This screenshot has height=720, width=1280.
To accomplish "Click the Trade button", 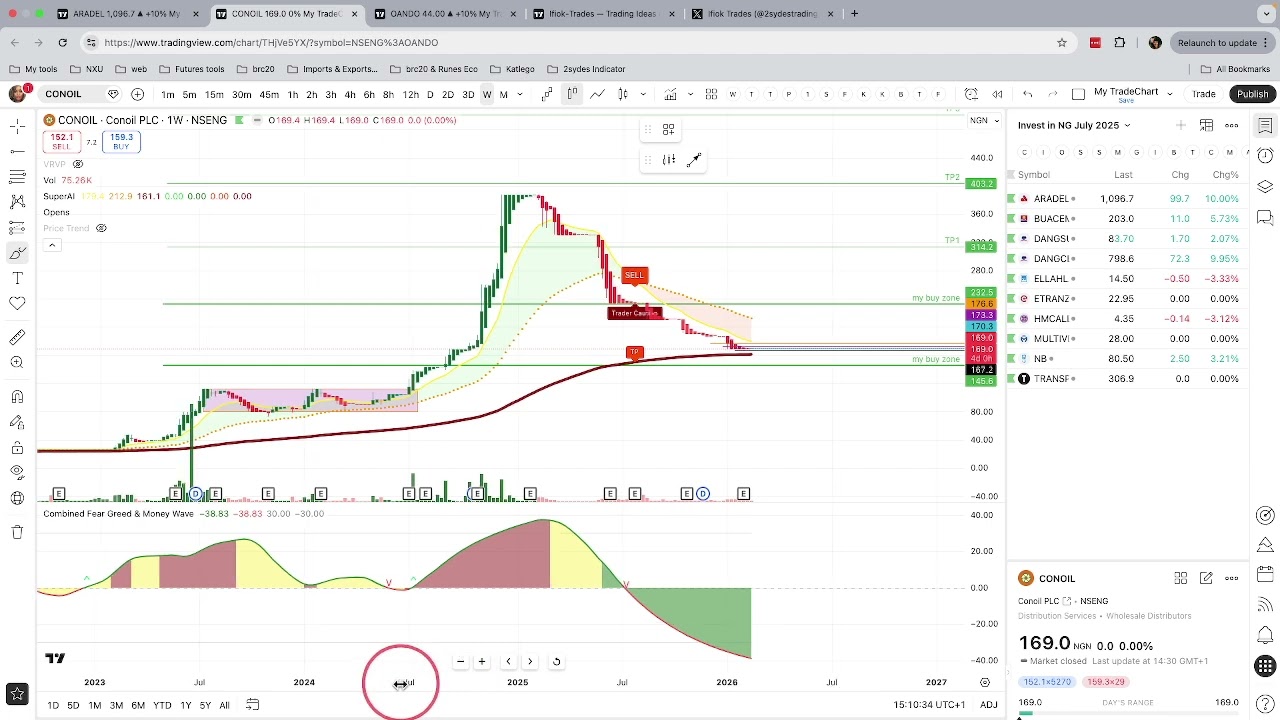I will [1204, 94].
